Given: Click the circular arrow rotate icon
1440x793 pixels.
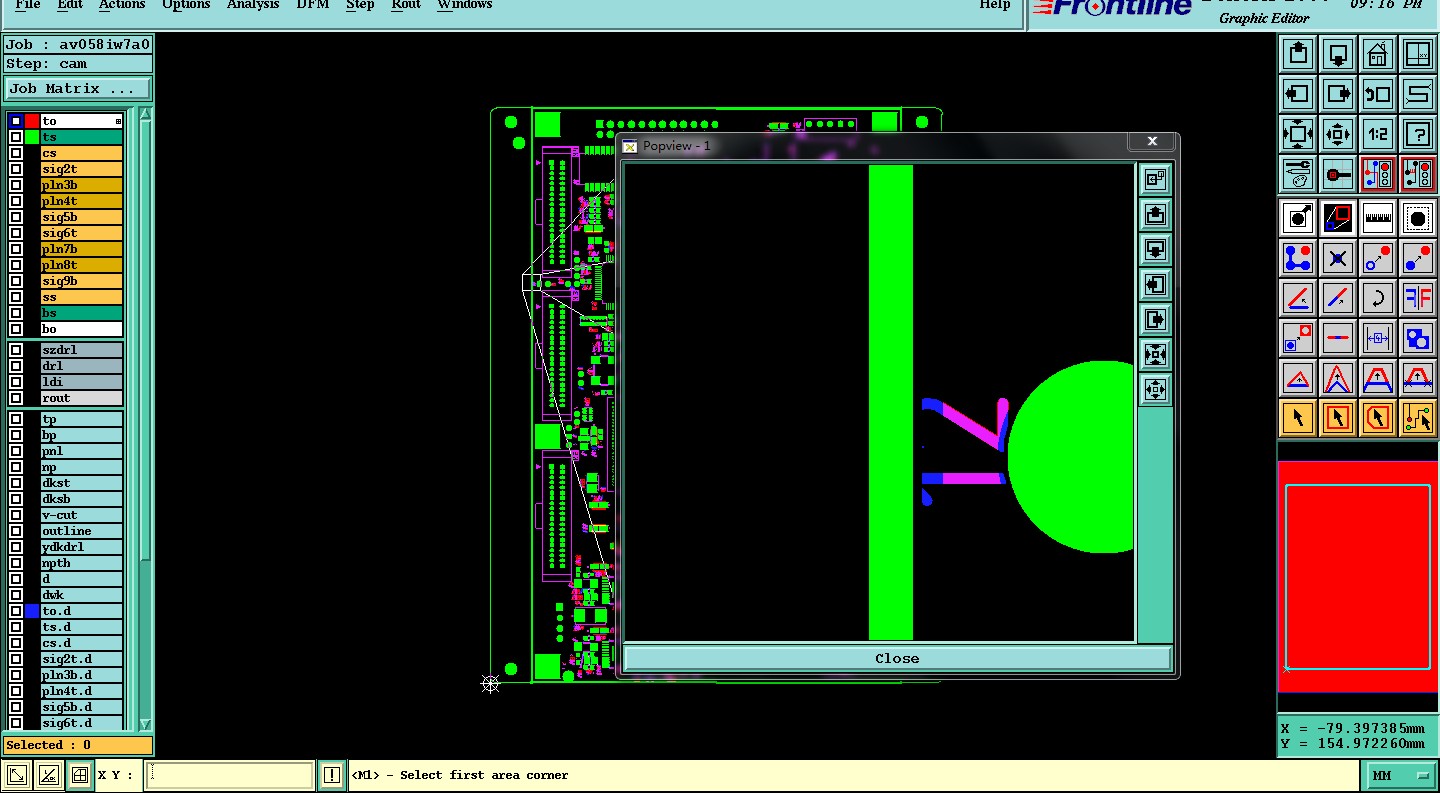Looking at the screenshot, I should pyautogui.click(x=1378, y=297).
